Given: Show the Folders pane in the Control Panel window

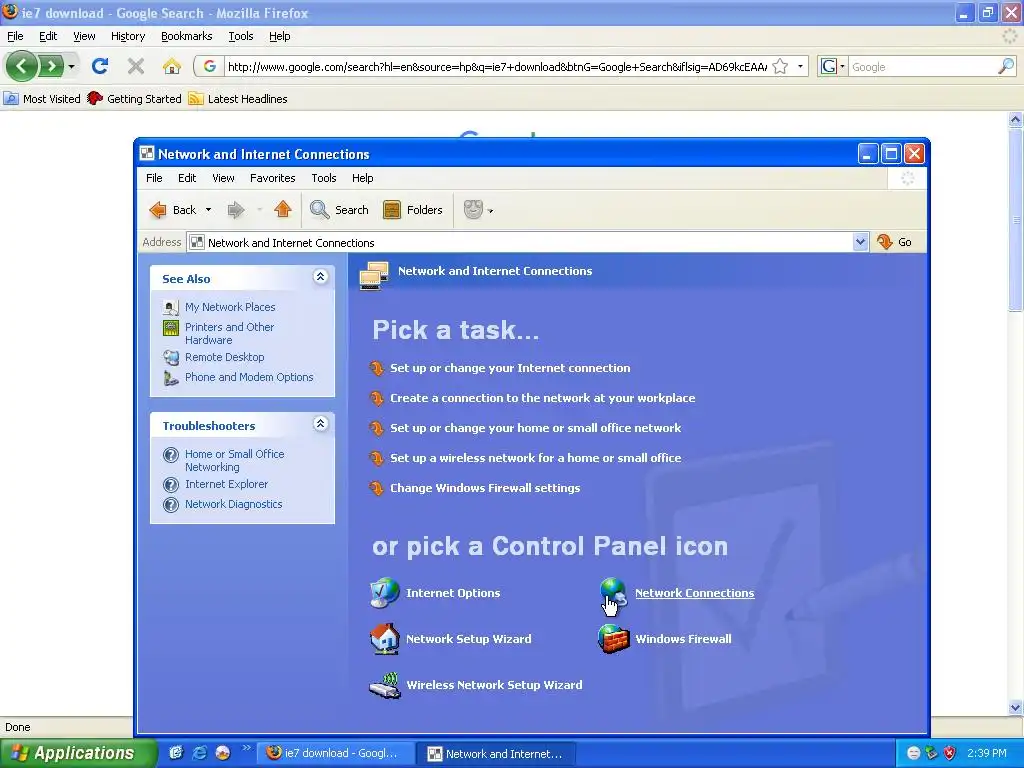Looking at the screenshot, I should click(x=413, y=210).
